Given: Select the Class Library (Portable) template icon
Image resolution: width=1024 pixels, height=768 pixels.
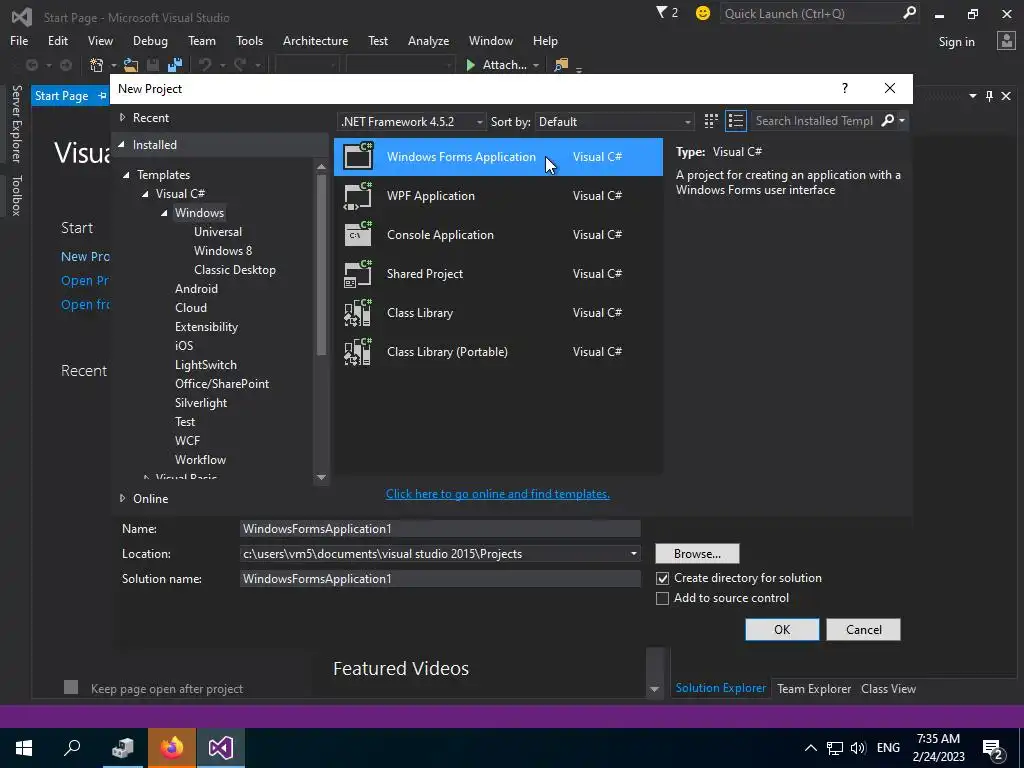Looking at the screenshot, I should pyautogui.click(x=358, y=352).
